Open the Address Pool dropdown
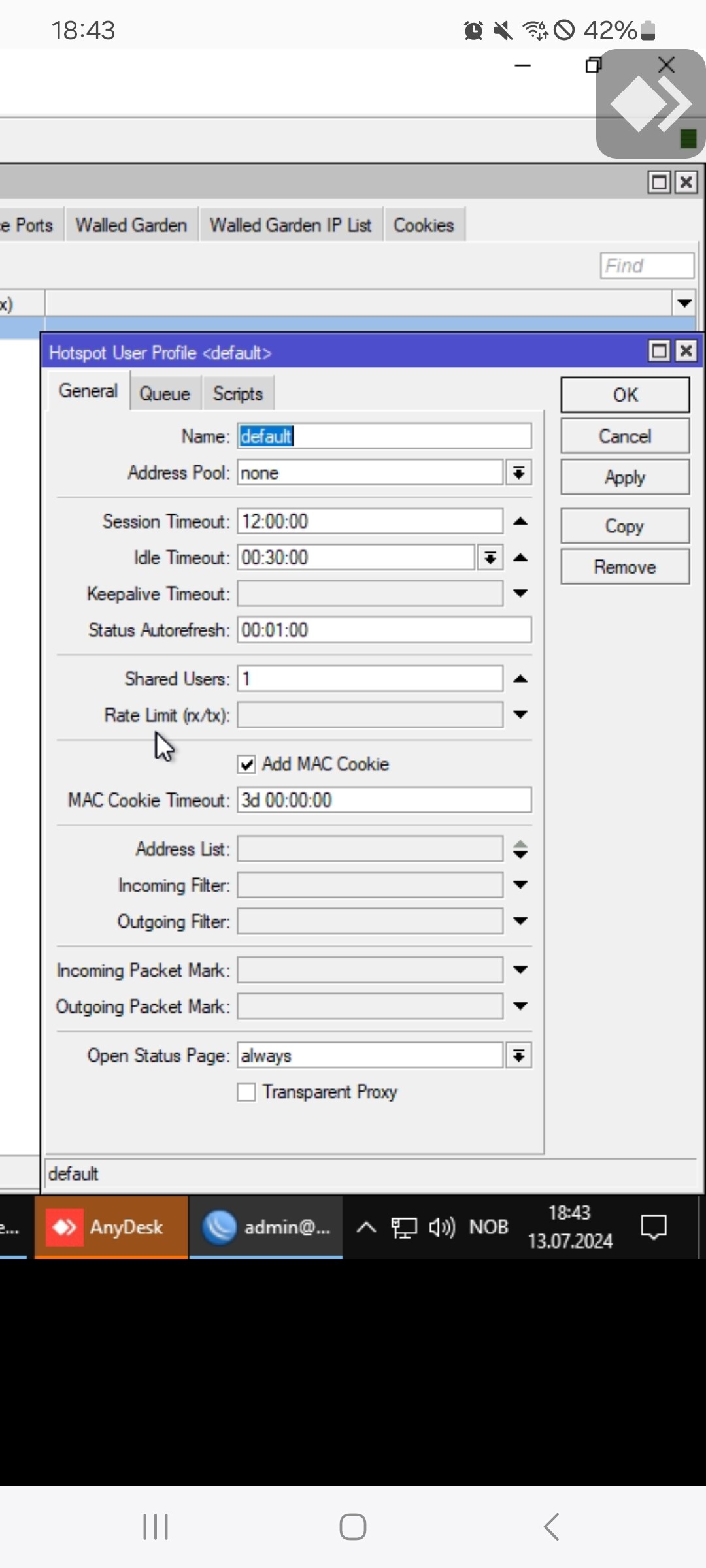The image size is (706, 1568). (x=519, y=472)
